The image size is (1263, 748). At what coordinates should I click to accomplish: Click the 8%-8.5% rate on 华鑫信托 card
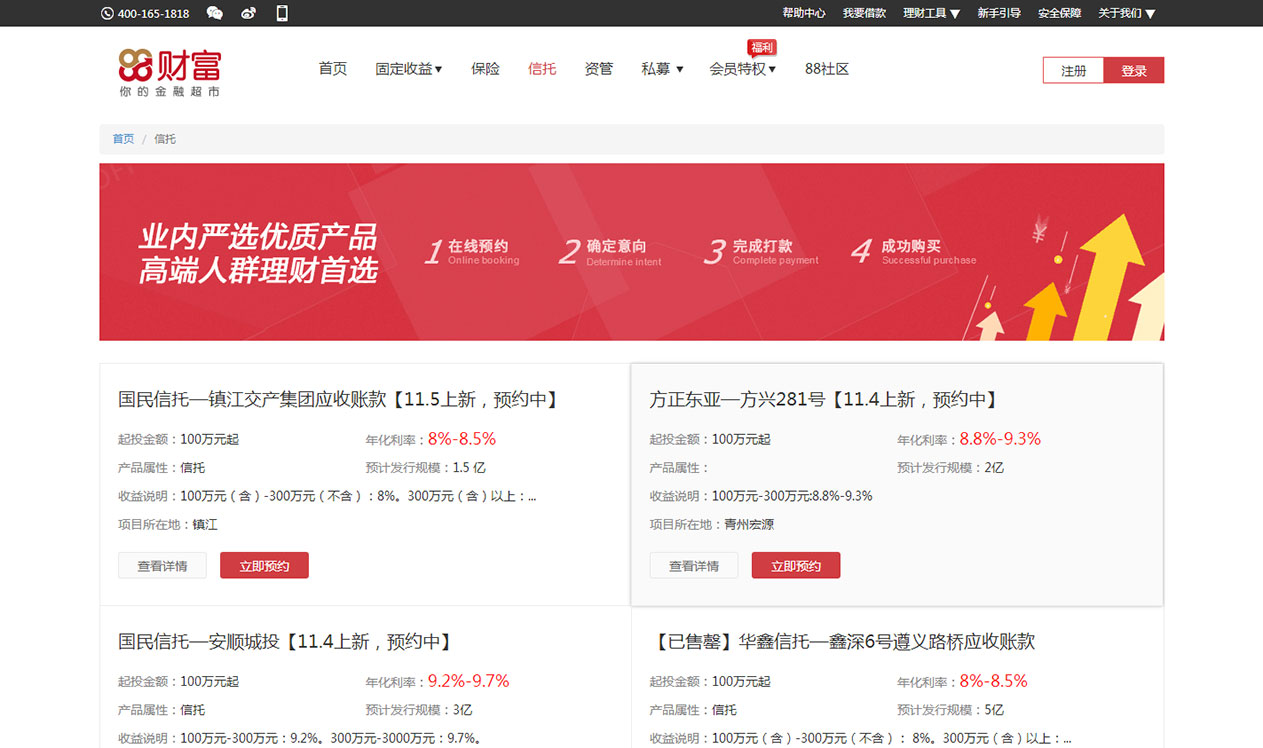(x=994, y=681)
